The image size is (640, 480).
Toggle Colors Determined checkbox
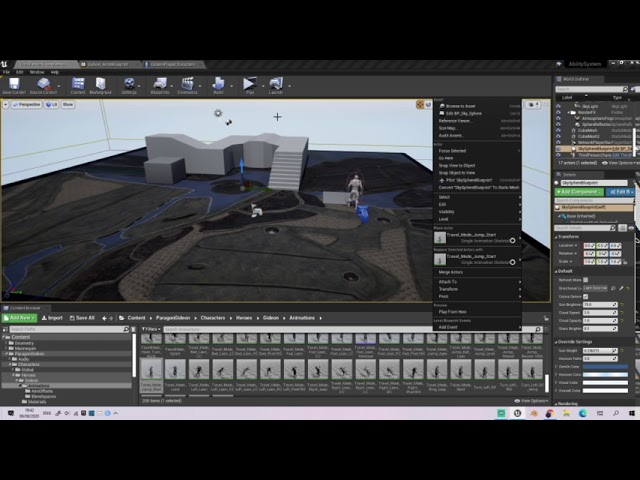[586, 296]
